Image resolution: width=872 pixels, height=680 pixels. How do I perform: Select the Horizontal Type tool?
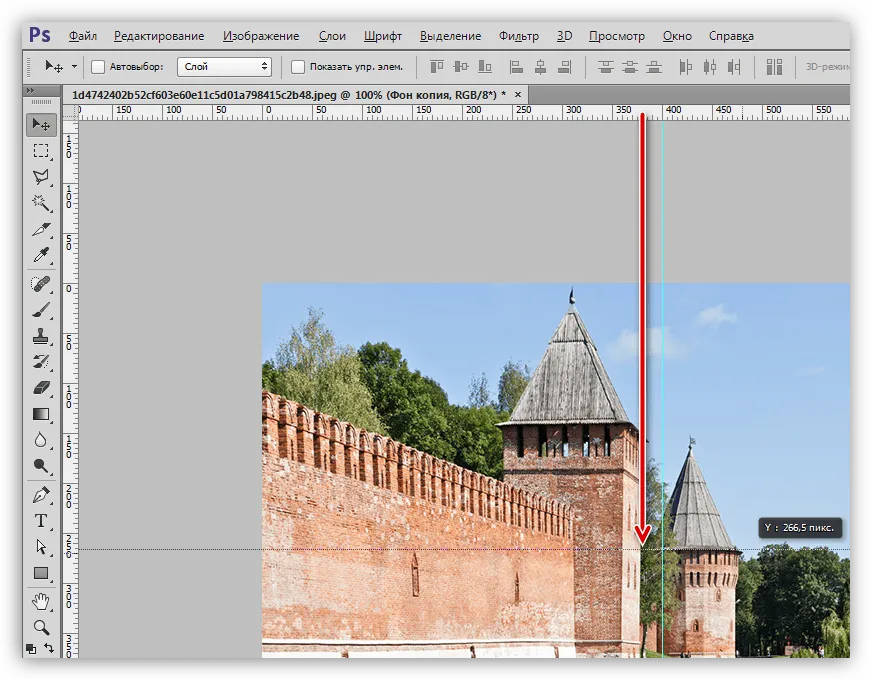(x=41, y=520)
